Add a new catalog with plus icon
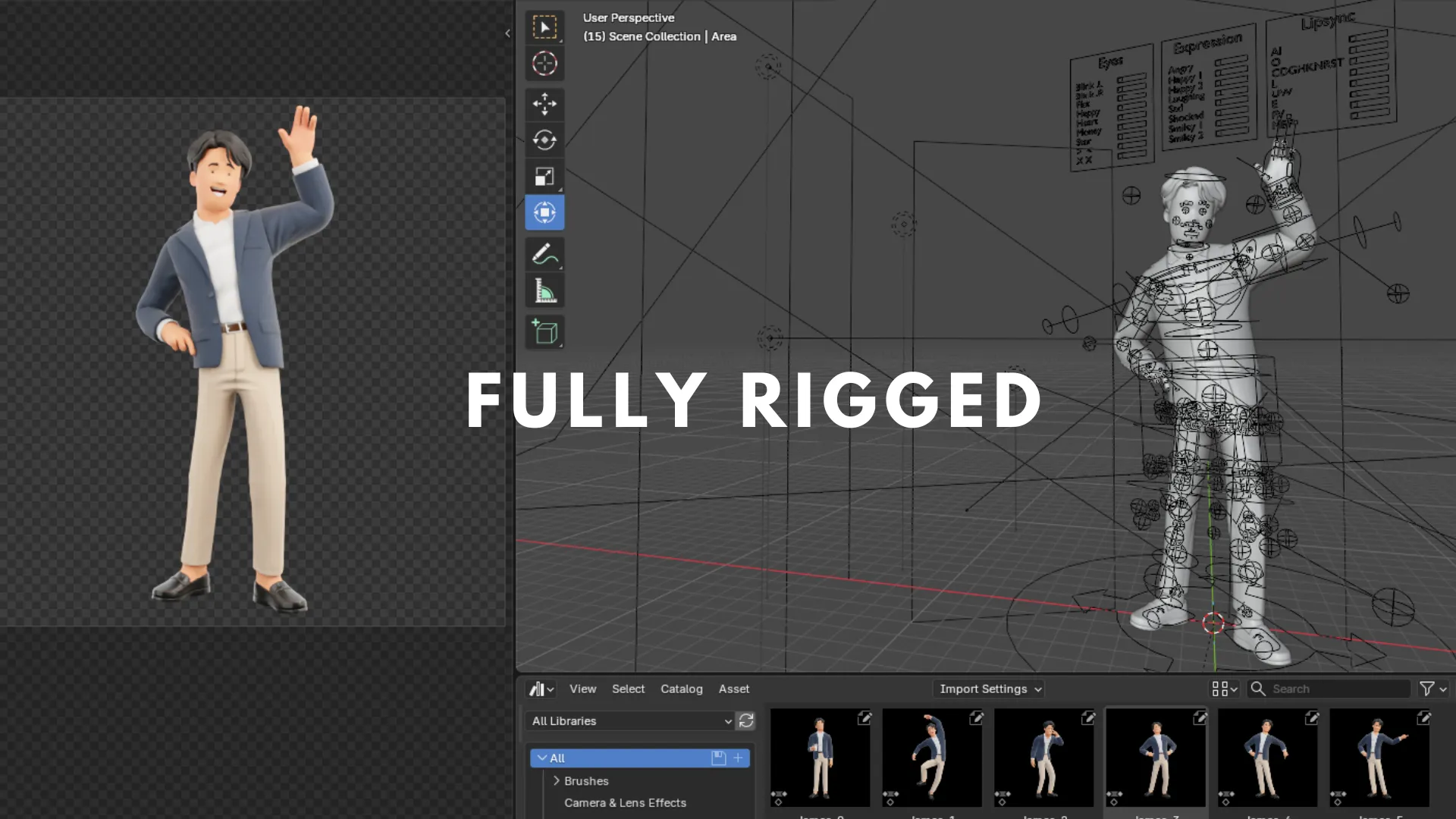The height and width of the screenshot is (819, 1456). click(738, 758)
